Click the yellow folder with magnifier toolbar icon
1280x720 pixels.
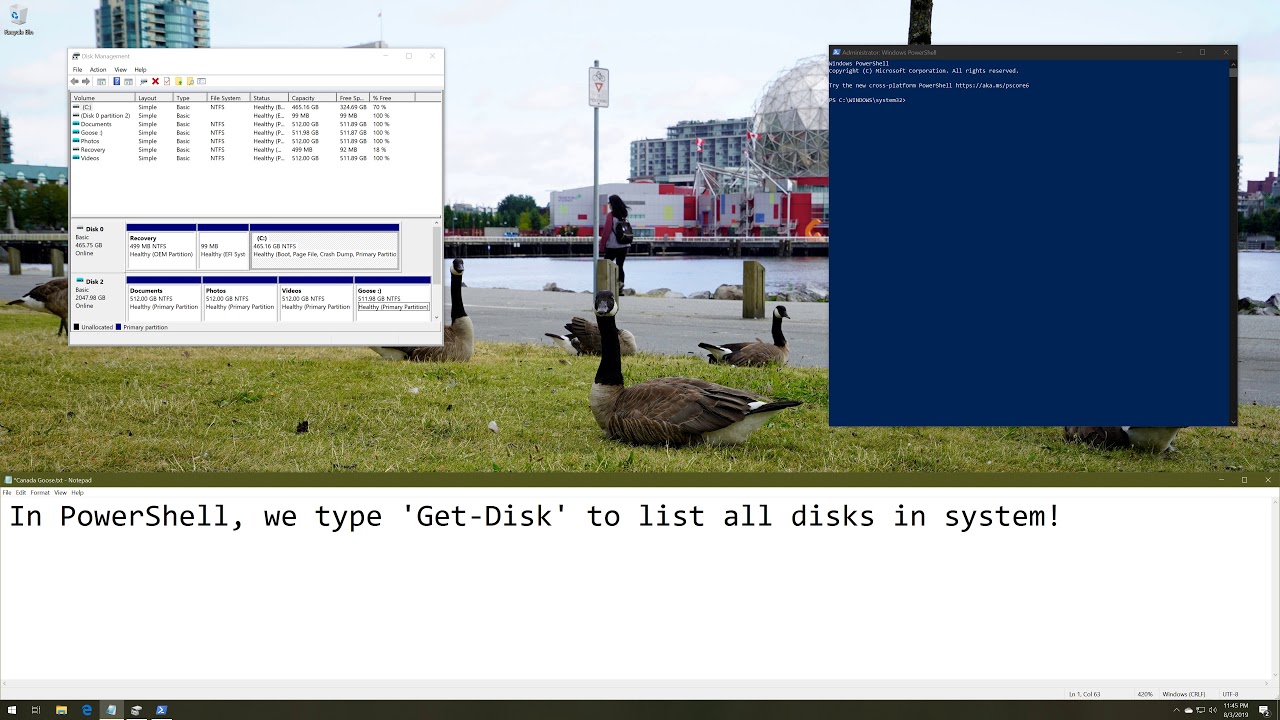click(190, 81)
